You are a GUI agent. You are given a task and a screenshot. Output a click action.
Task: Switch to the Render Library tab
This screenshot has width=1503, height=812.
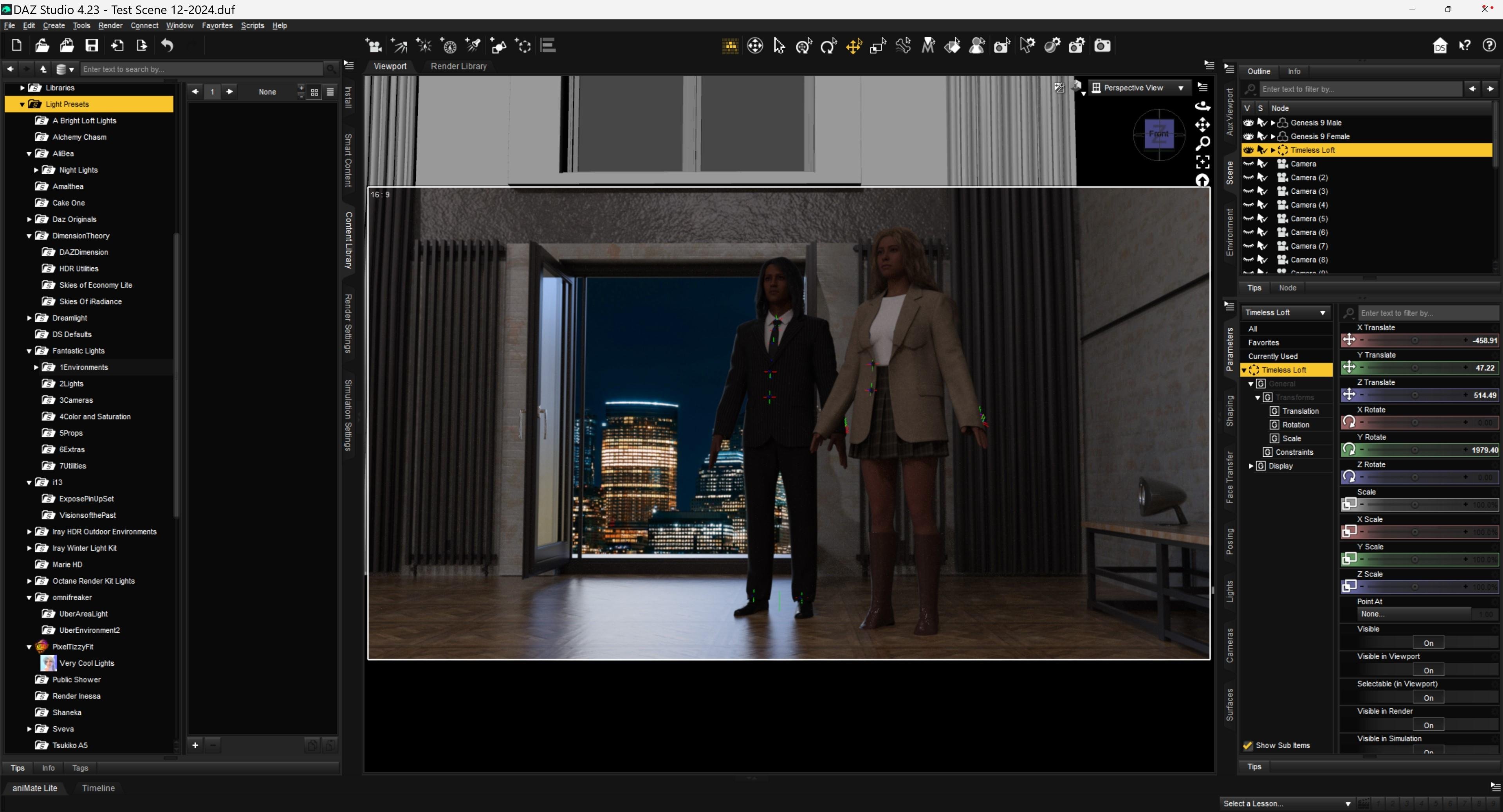click(458, 67)
